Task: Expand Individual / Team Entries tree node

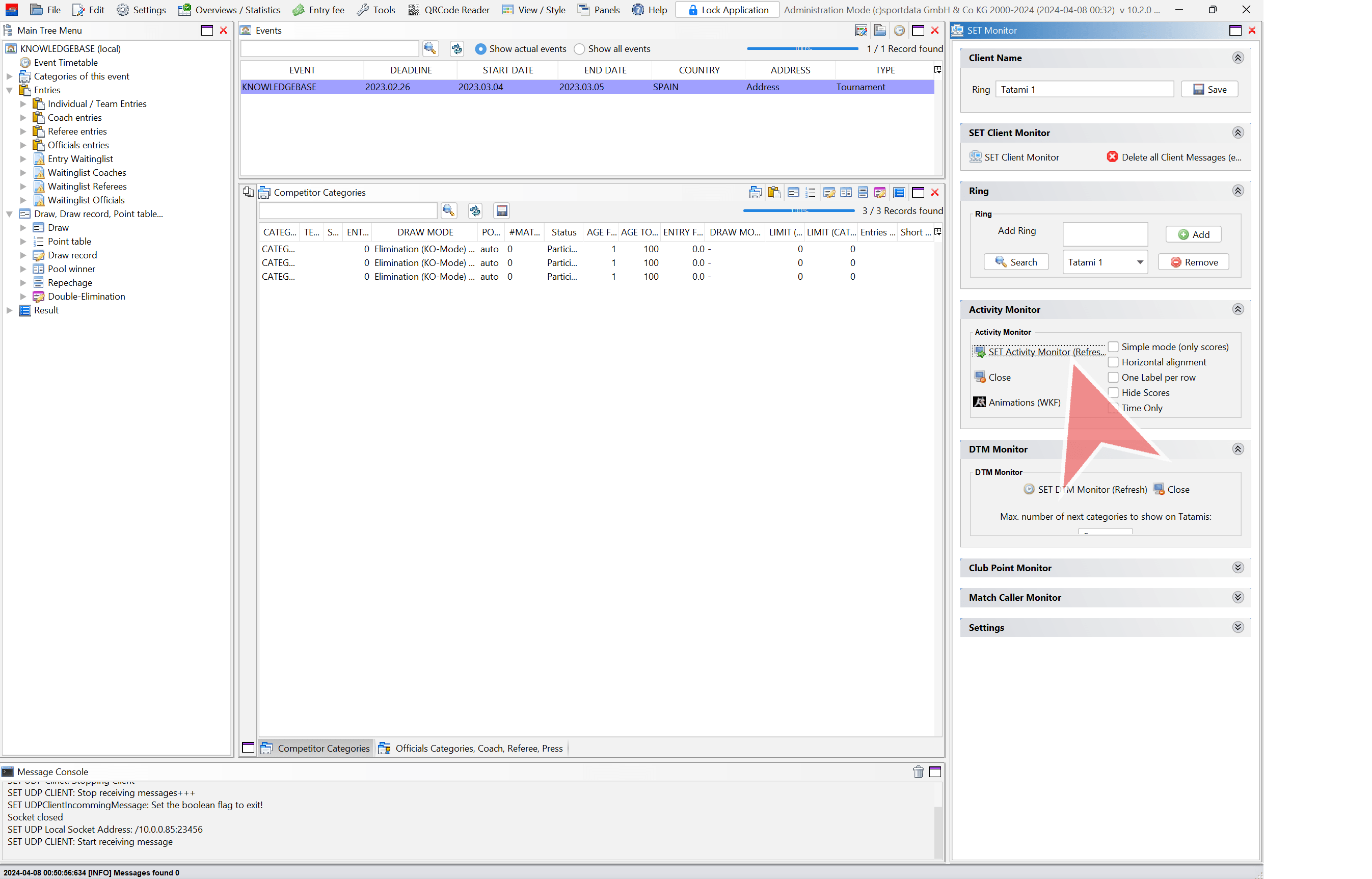Action: click(x=23, y=104)
